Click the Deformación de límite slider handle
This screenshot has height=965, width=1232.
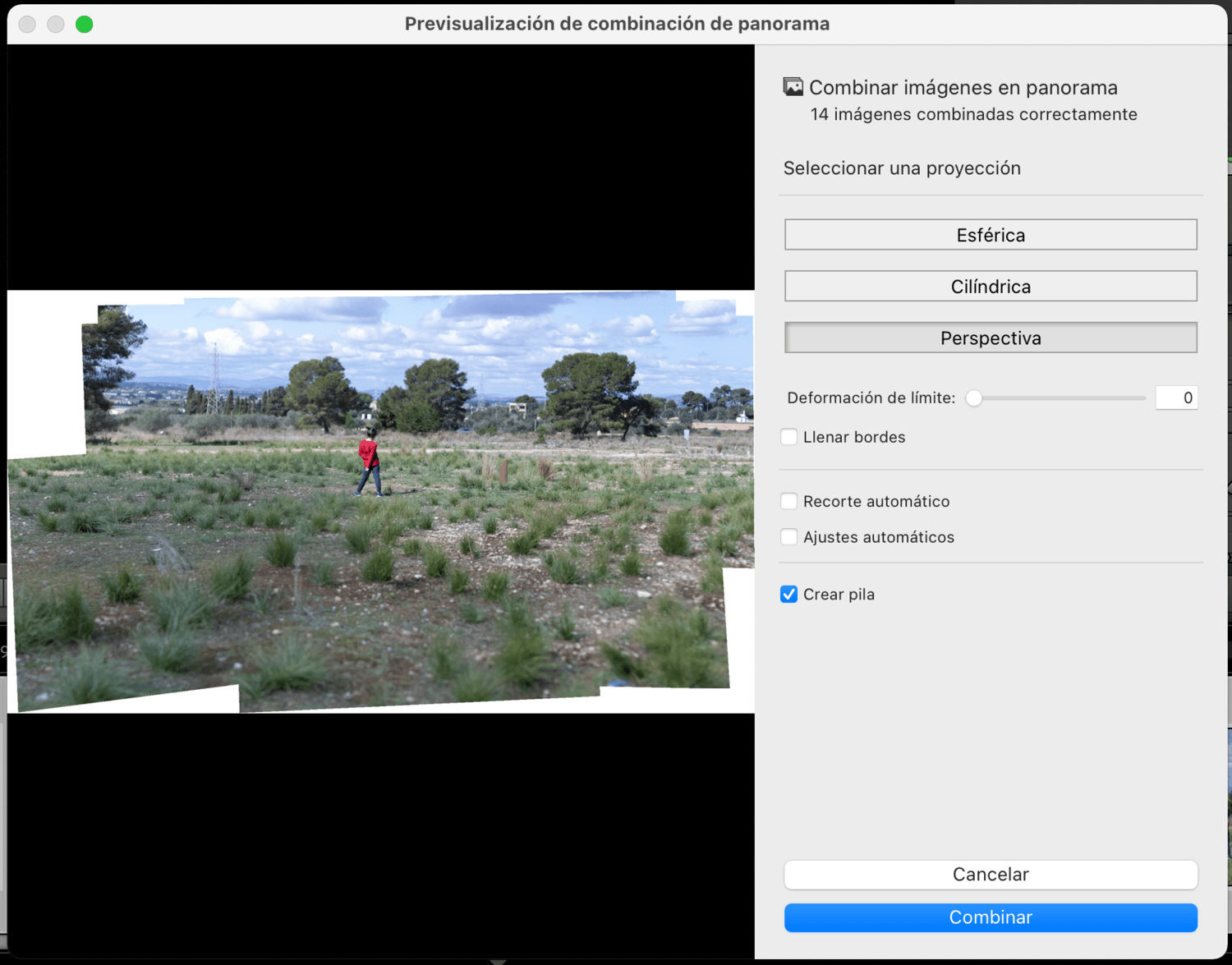pyautogui.click(x=974, y=398)
